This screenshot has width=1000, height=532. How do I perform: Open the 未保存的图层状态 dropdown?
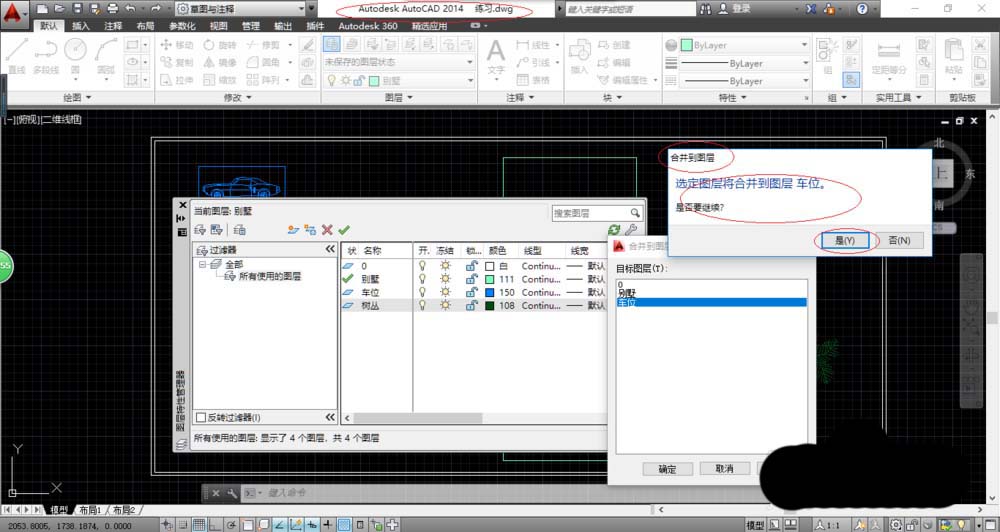tap(399, 62)
